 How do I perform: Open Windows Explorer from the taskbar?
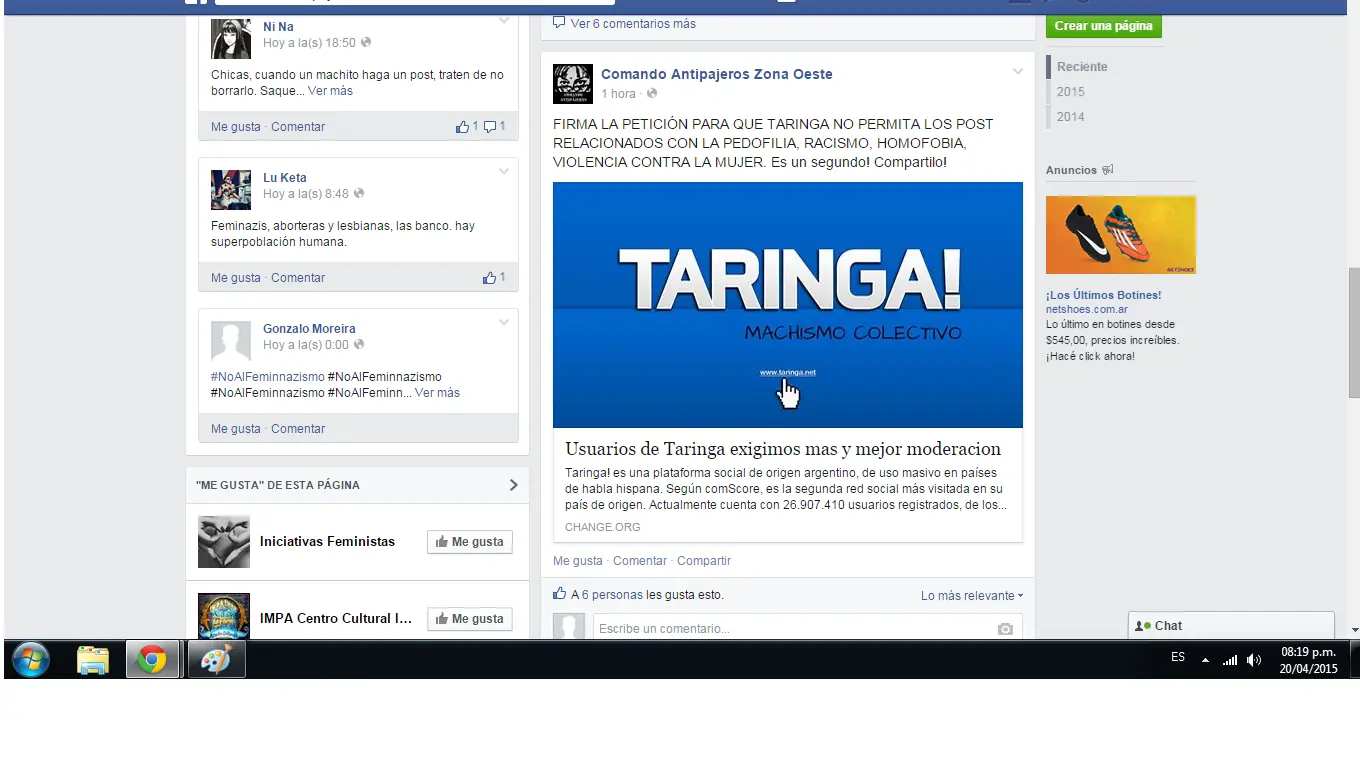click(x=93, y=660)
